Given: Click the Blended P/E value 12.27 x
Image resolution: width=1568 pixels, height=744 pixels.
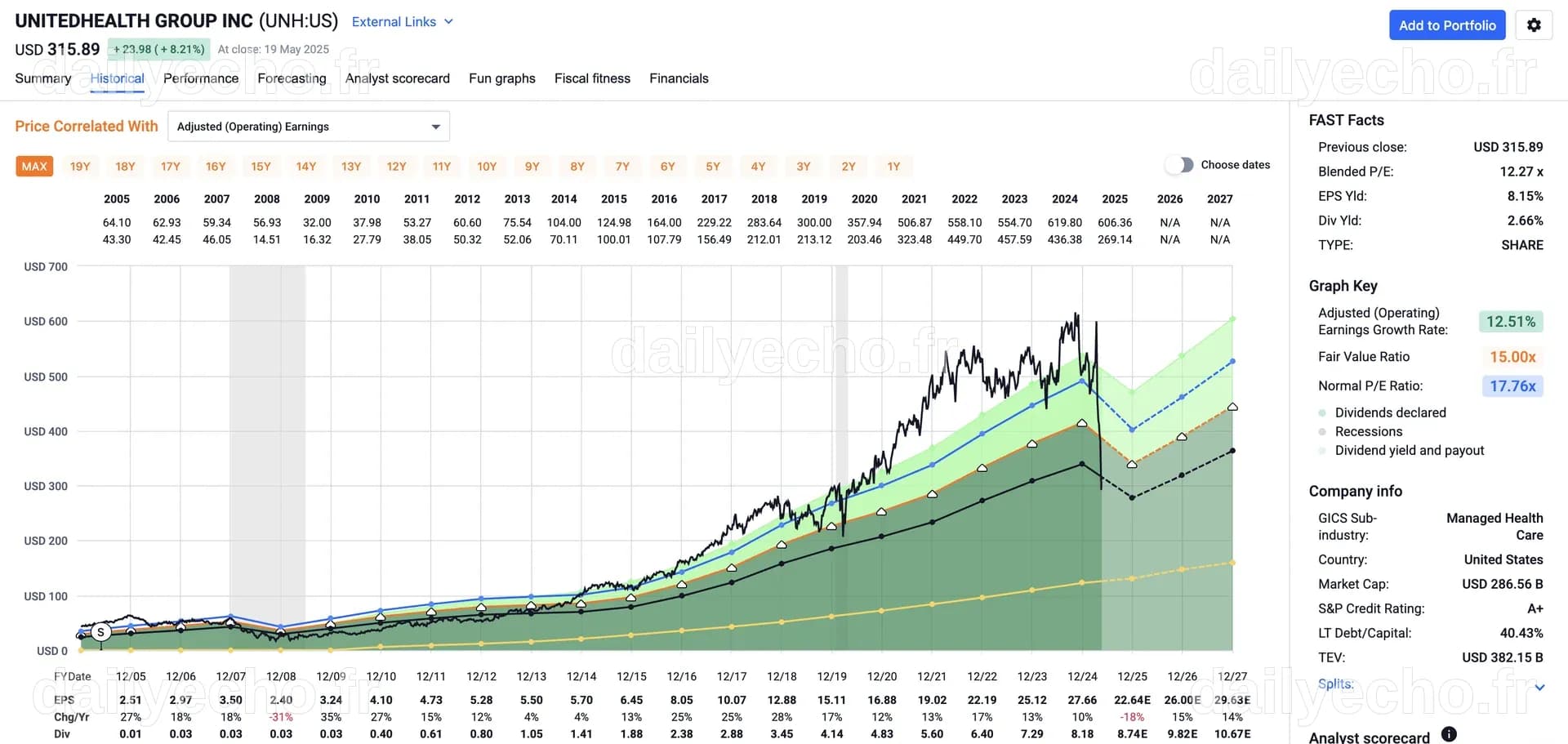Looking at the screenshot, I should 1521,172.
